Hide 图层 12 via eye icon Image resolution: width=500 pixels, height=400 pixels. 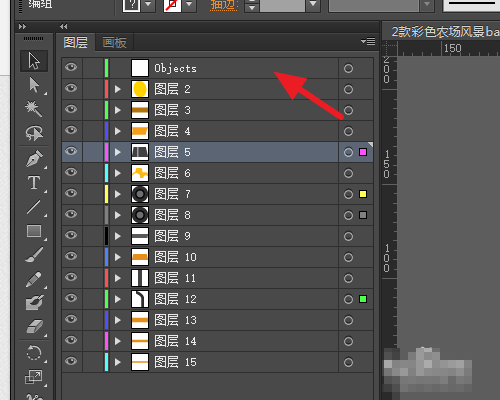click(71, 298)
